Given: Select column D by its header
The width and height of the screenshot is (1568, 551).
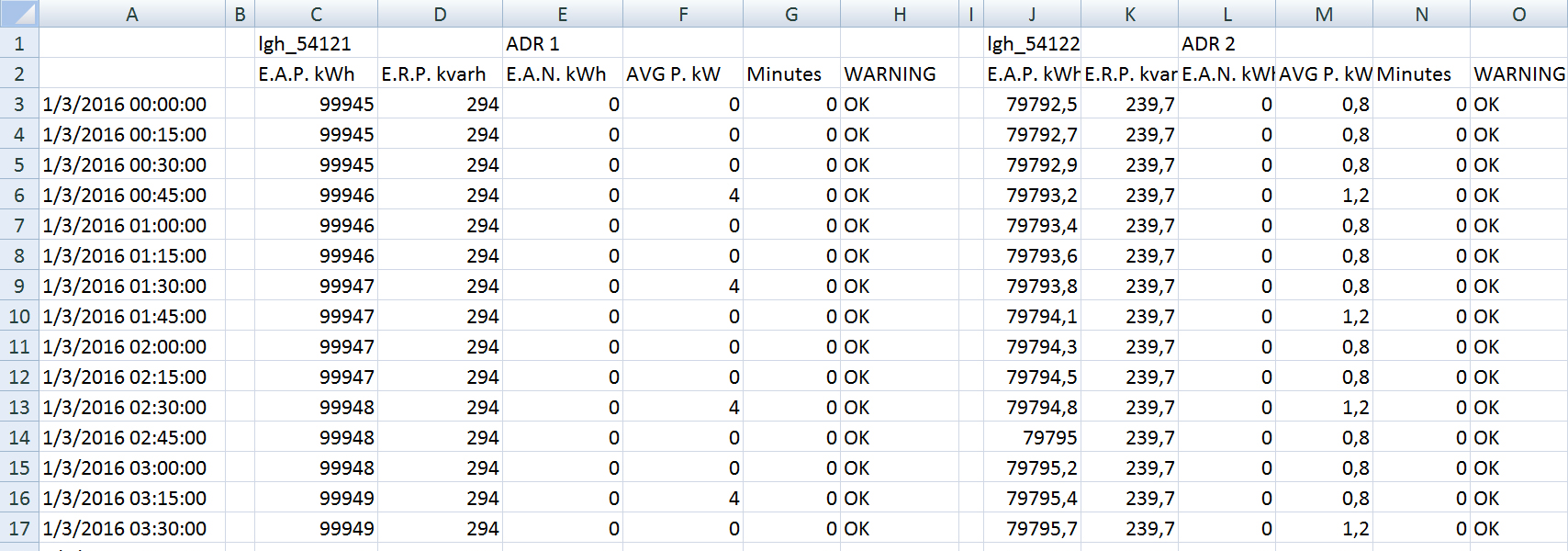Looking at the screenshot, I should (x=440, y=14).
